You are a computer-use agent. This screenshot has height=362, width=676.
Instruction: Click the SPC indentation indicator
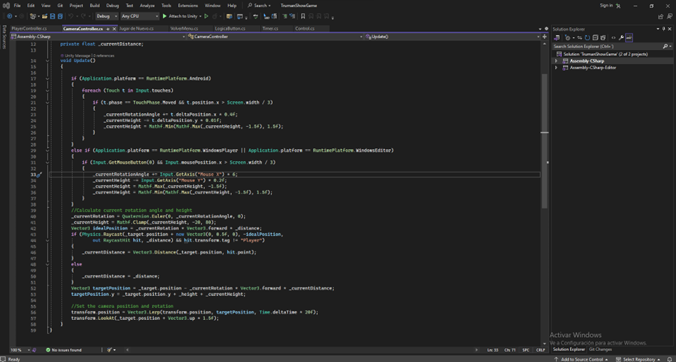pos(526,350)
